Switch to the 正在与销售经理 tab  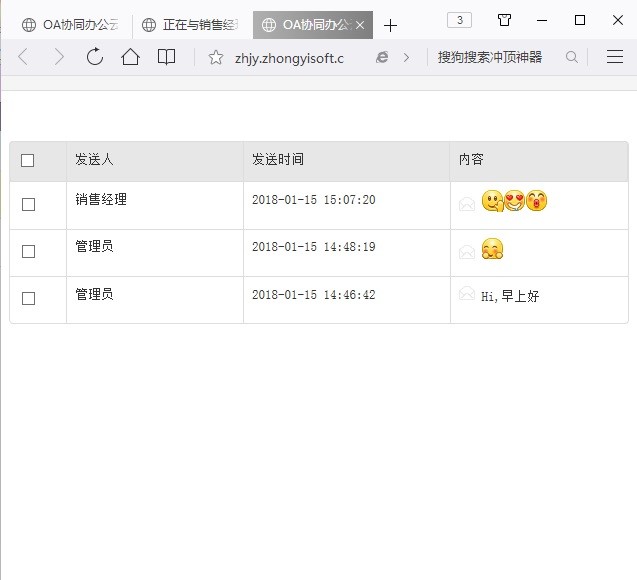coord(191,25)
